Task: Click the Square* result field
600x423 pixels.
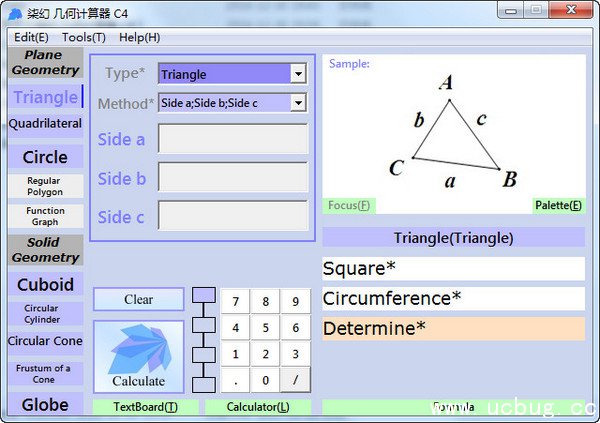Action: coord(454,269)
